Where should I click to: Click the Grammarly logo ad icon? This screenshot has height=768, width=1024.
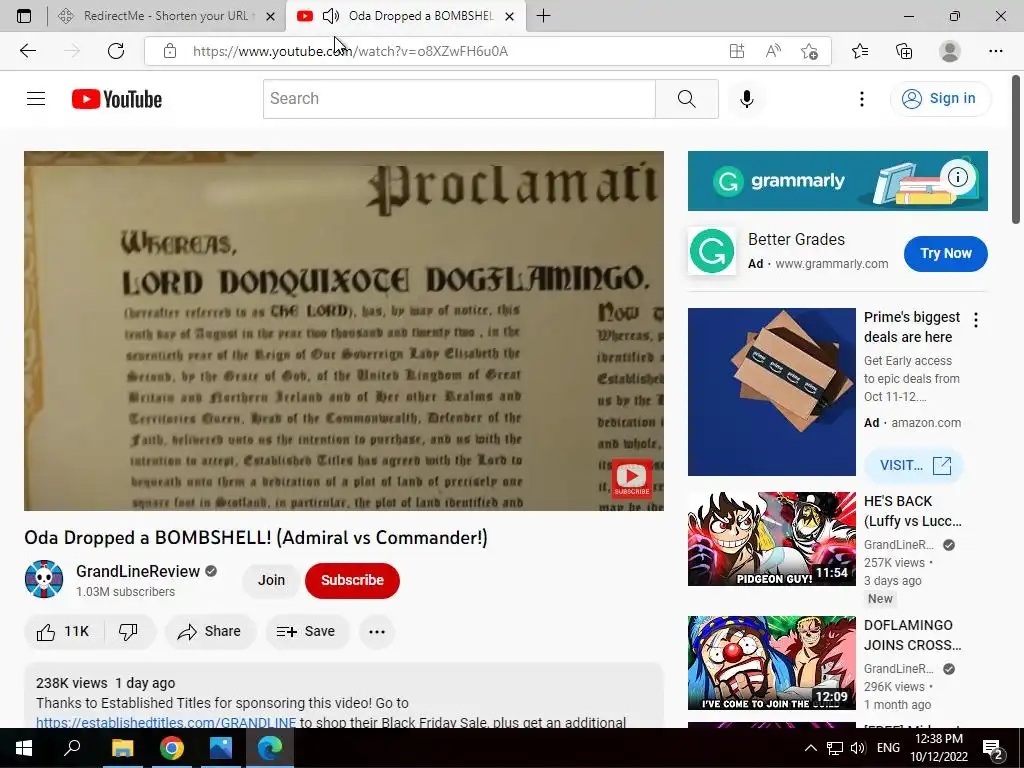point(711,251)
